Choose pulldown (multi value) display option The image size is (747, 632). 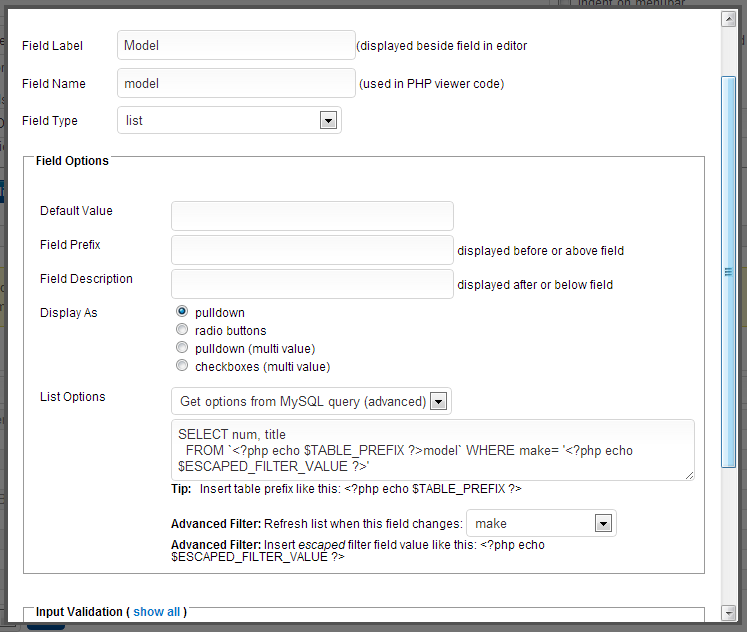(x=182, y=348)
